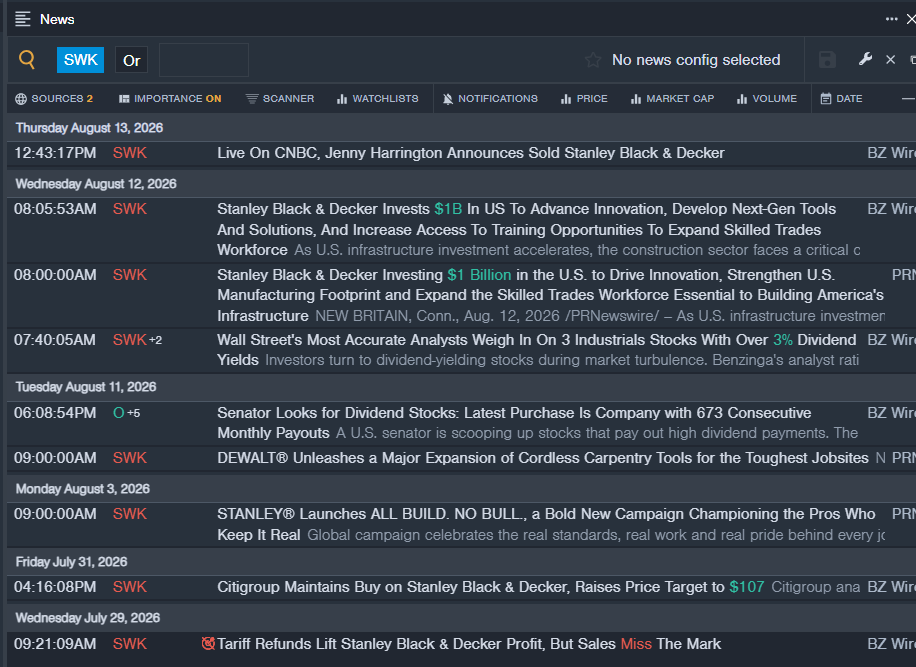Viewport: 916px width, 667px height.
Task: Click the News panel title
Action: [x=57, y=19]
